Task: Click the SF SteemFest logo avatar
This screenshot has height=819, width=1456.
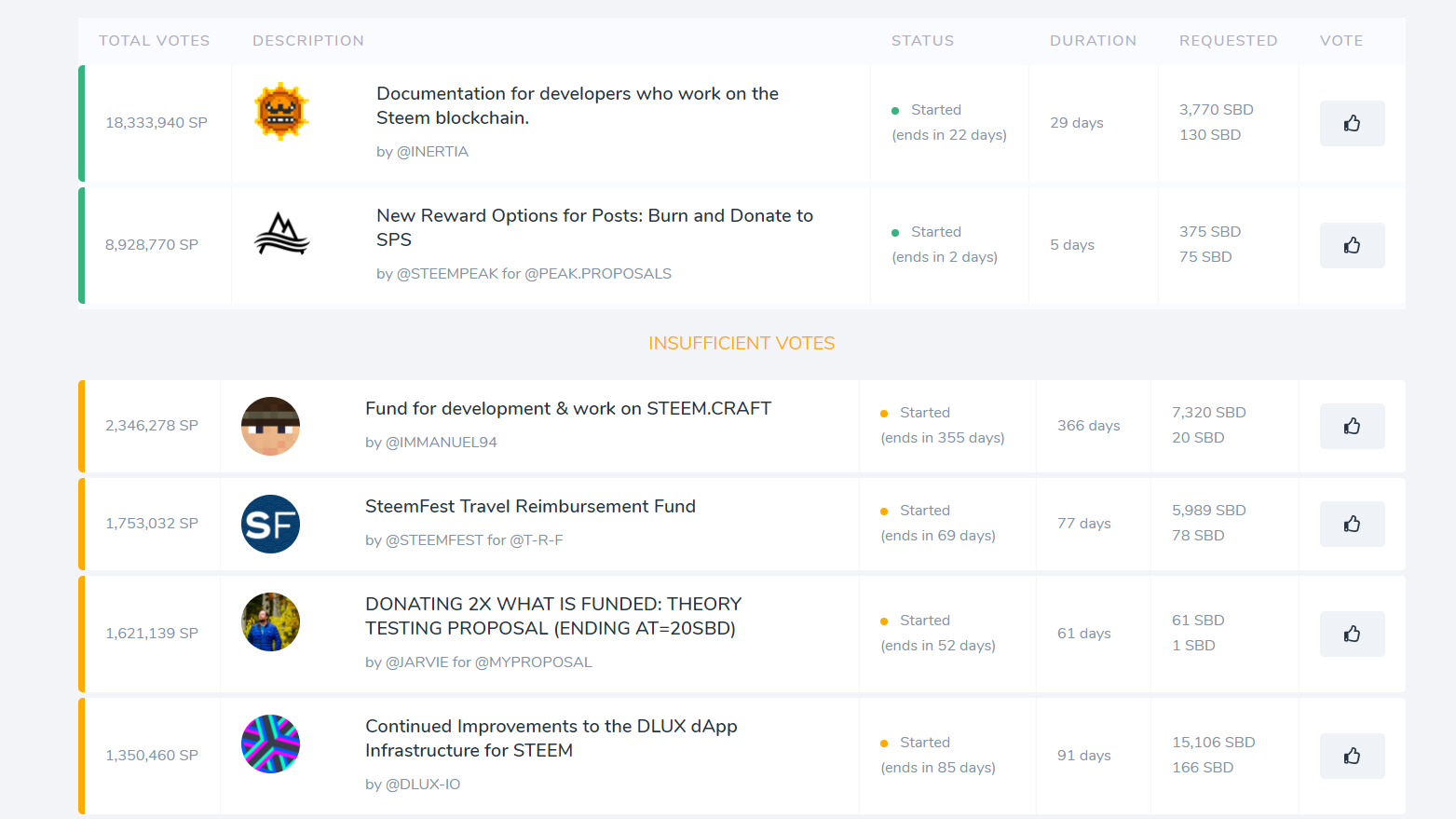Action: (x=270, y=524)
